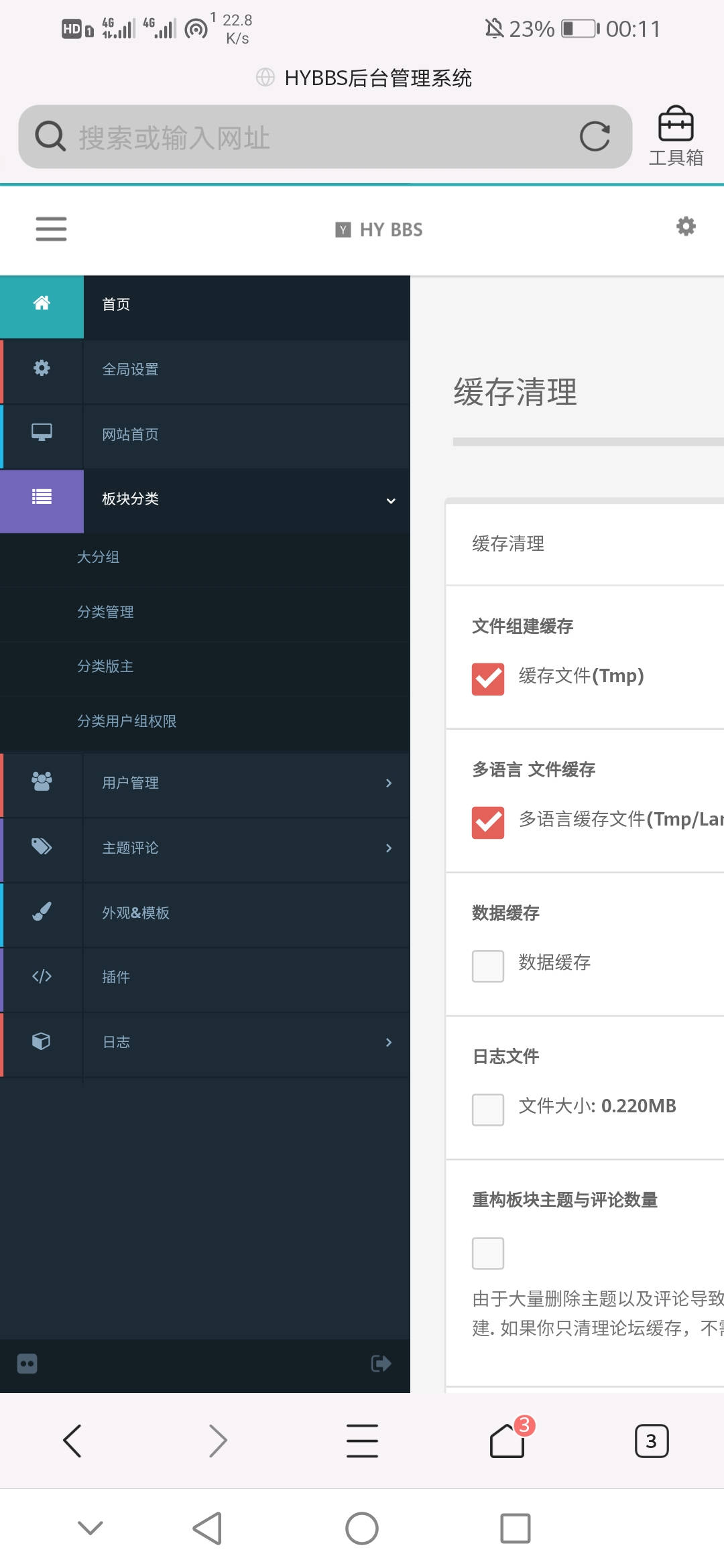Screen dimensions: 724x1568
Task: Click the settings gear in header
Action: pos(685,226)
